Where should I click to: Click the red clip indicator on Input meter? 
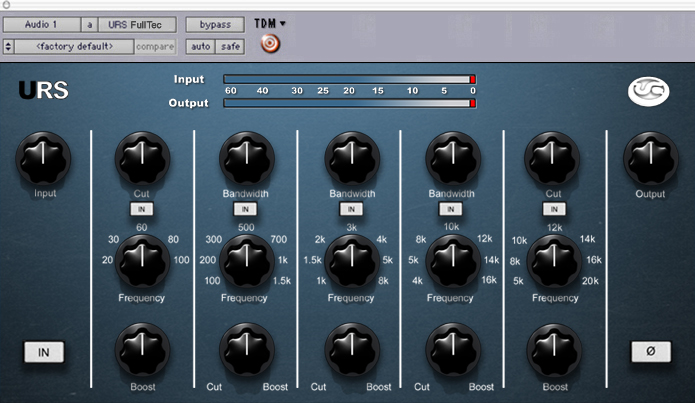[472, 79]
